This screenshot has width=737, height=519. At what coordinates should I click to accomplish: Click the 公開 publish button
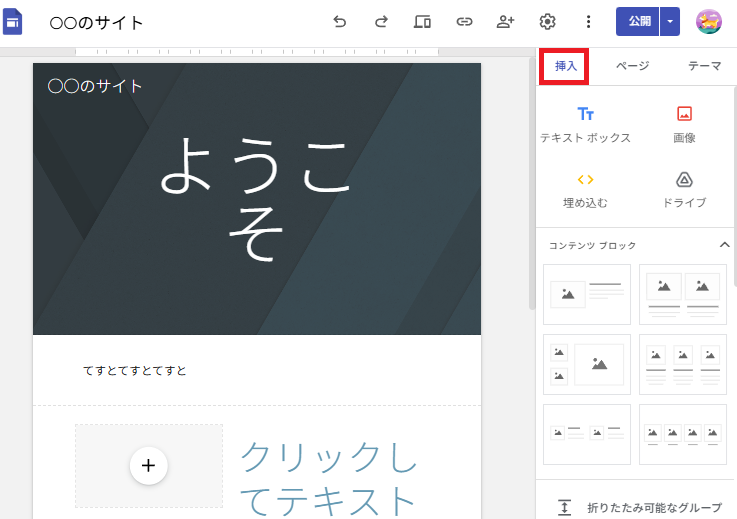(638, 22)
